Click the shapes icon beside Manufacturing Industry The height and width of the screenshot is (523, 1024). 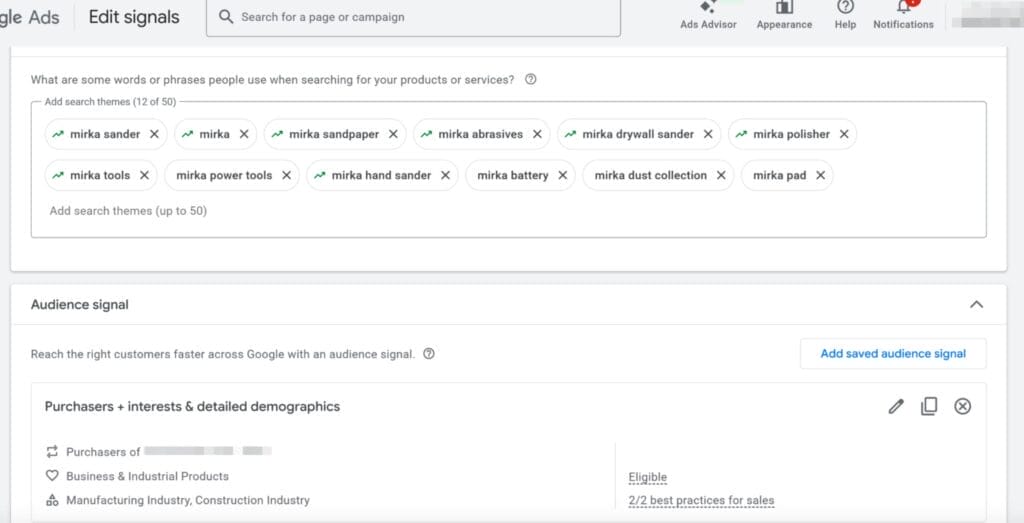click(x=52, y=500)
